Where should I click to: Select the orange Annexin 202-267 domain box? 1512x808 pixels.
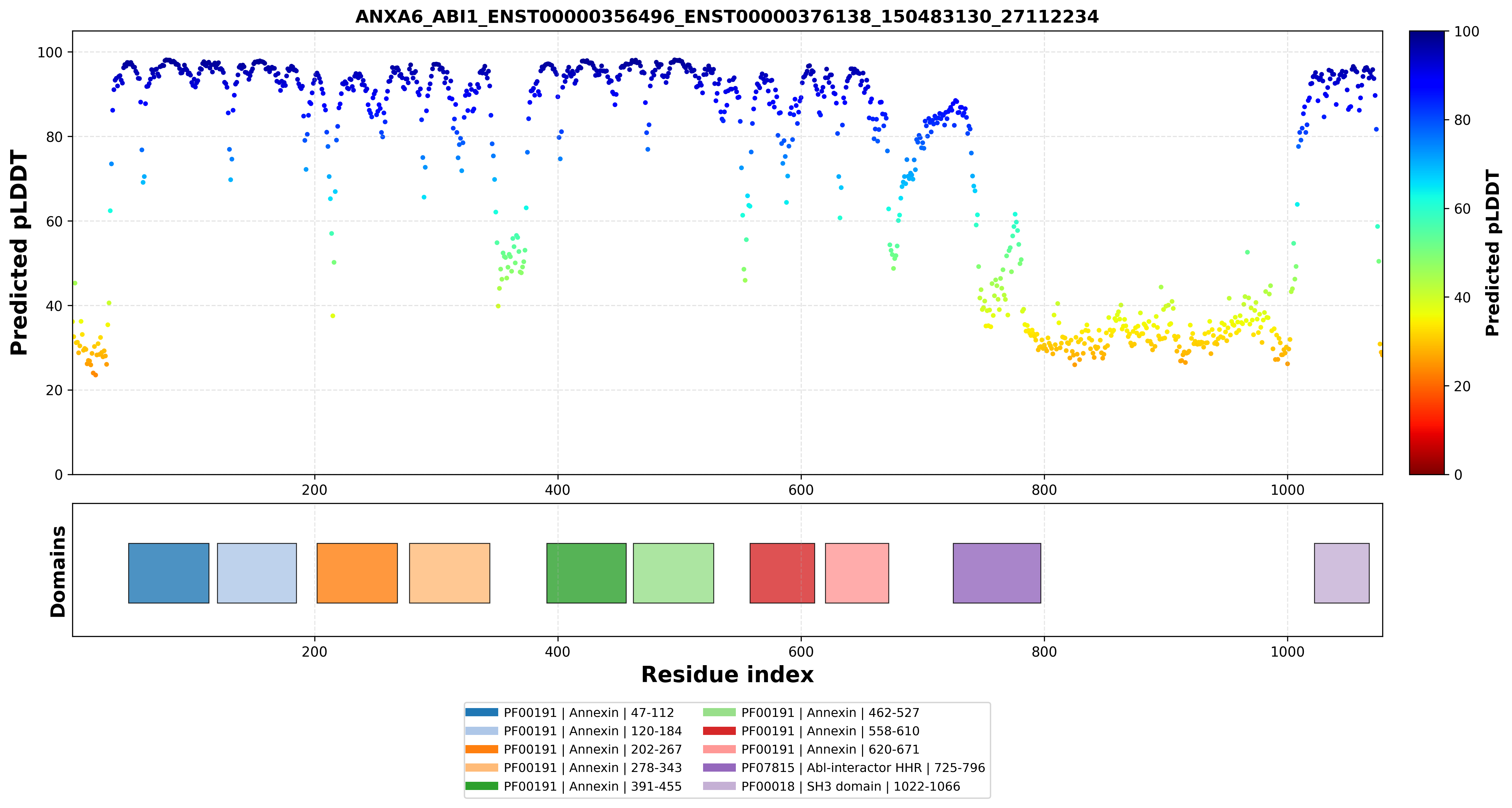pyautogui.click(x=357, y=573)
